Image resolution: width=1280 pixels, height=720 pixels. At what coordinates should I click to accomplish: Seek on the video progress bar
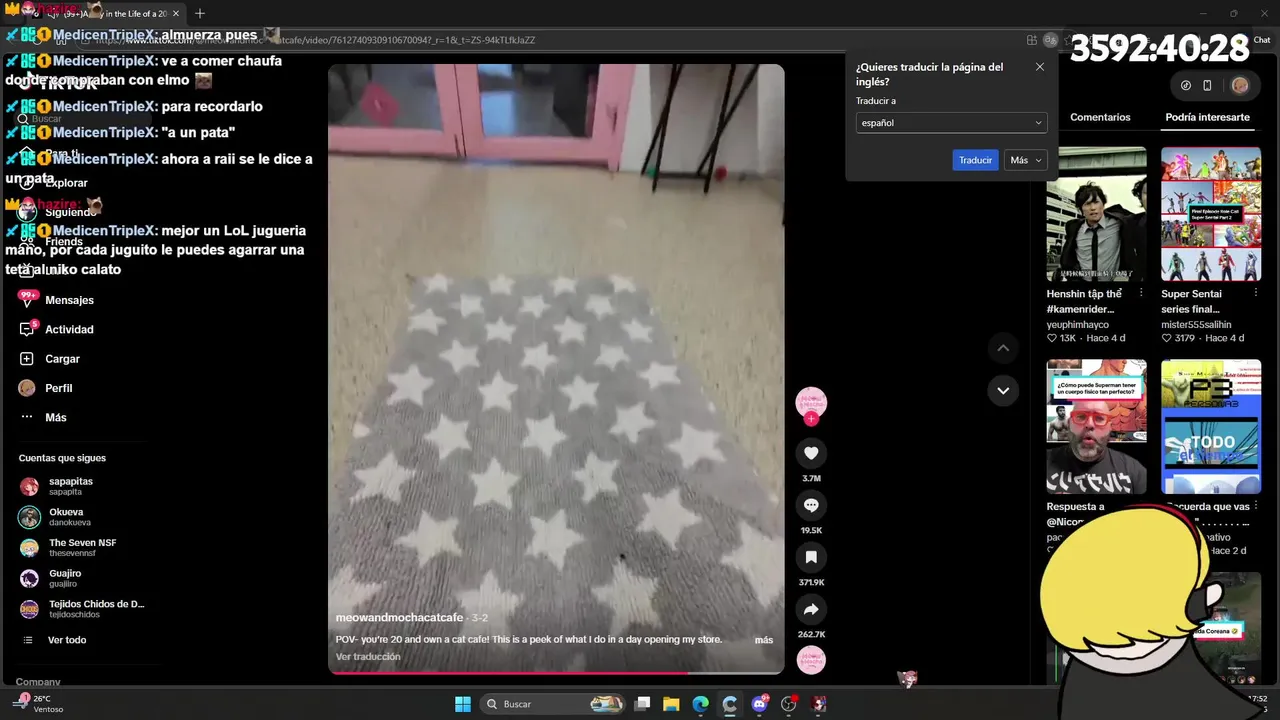pyautogui.click(x=556, y=672)
